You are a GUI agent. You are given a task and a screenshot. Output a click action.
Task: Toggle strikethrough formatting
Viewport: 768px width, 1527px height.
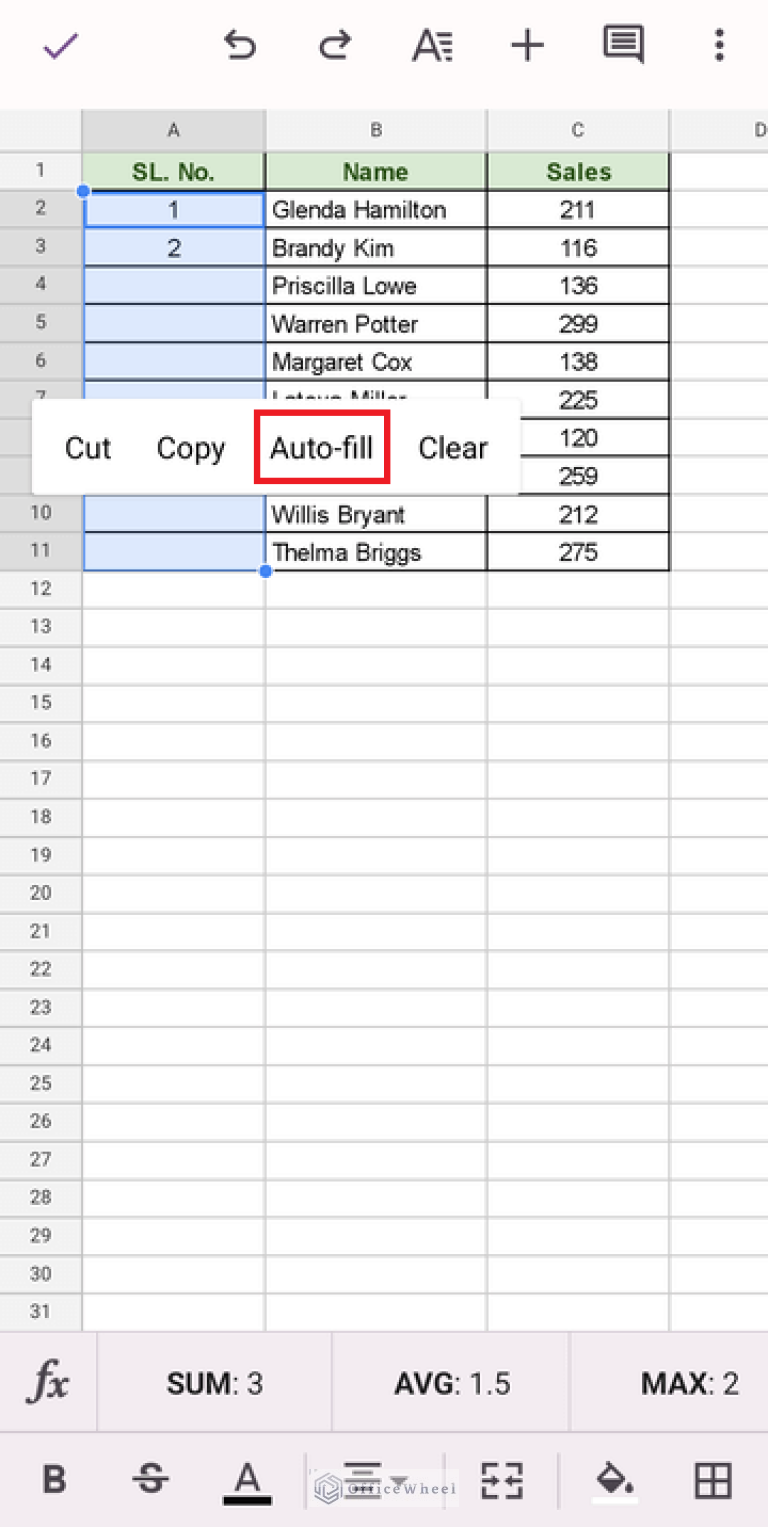pyautogui.click(x=150, y=1479)
